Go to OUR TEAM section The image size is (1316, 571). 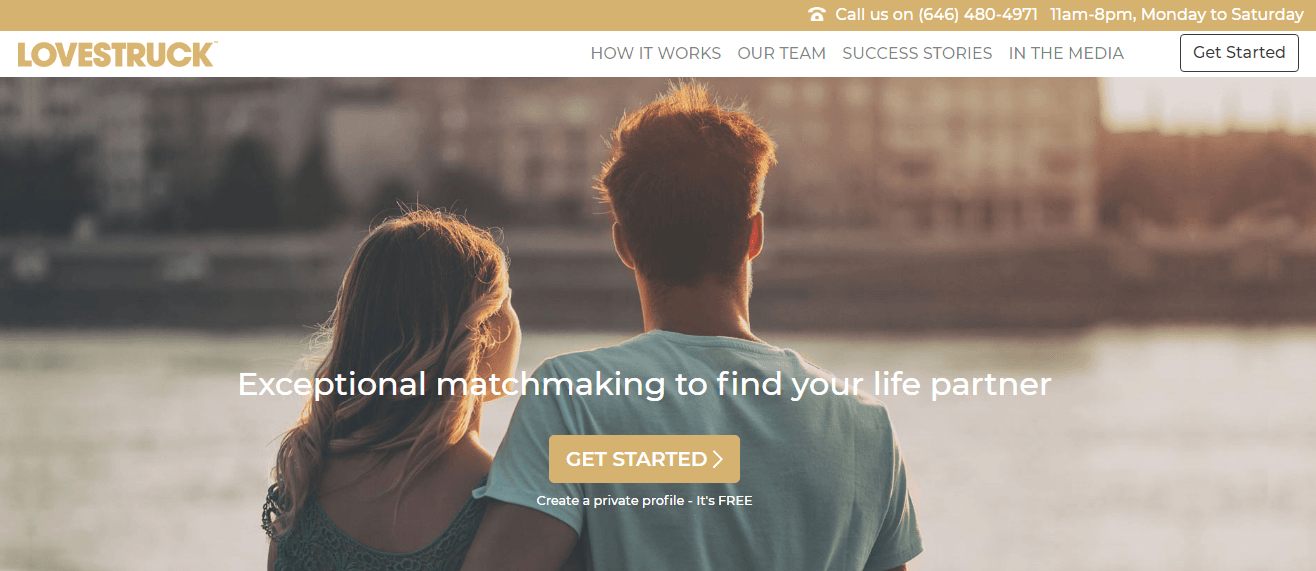click(x=781, y=53)
